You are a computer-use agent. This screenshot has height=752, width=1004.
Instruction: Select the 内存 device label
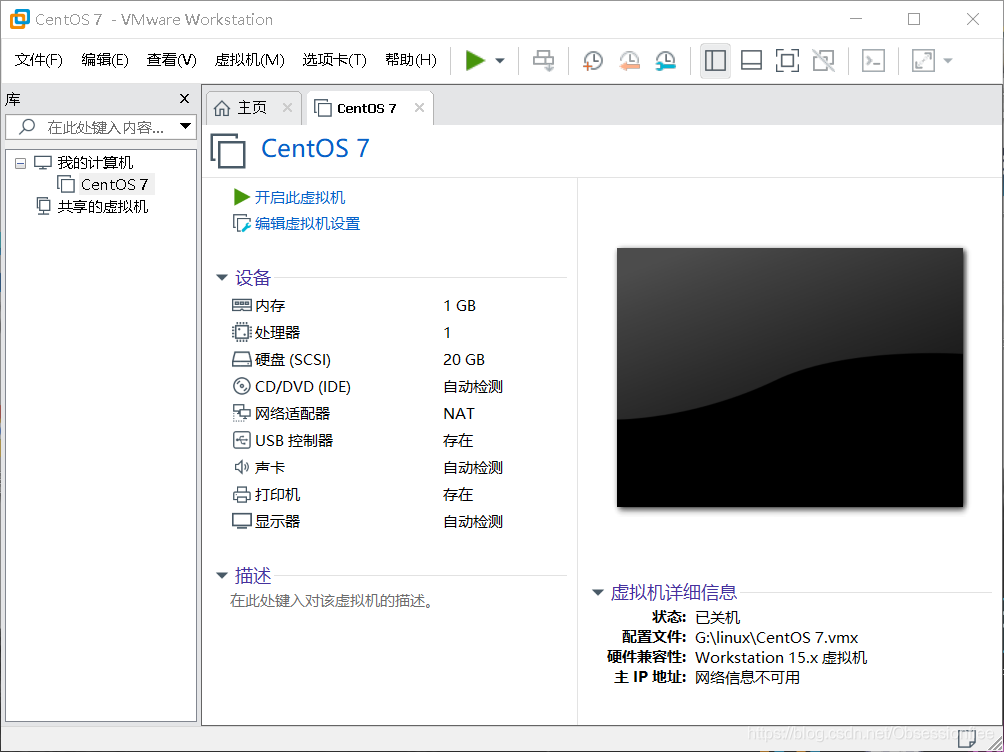pyautogui.click(x=270, y=306)
